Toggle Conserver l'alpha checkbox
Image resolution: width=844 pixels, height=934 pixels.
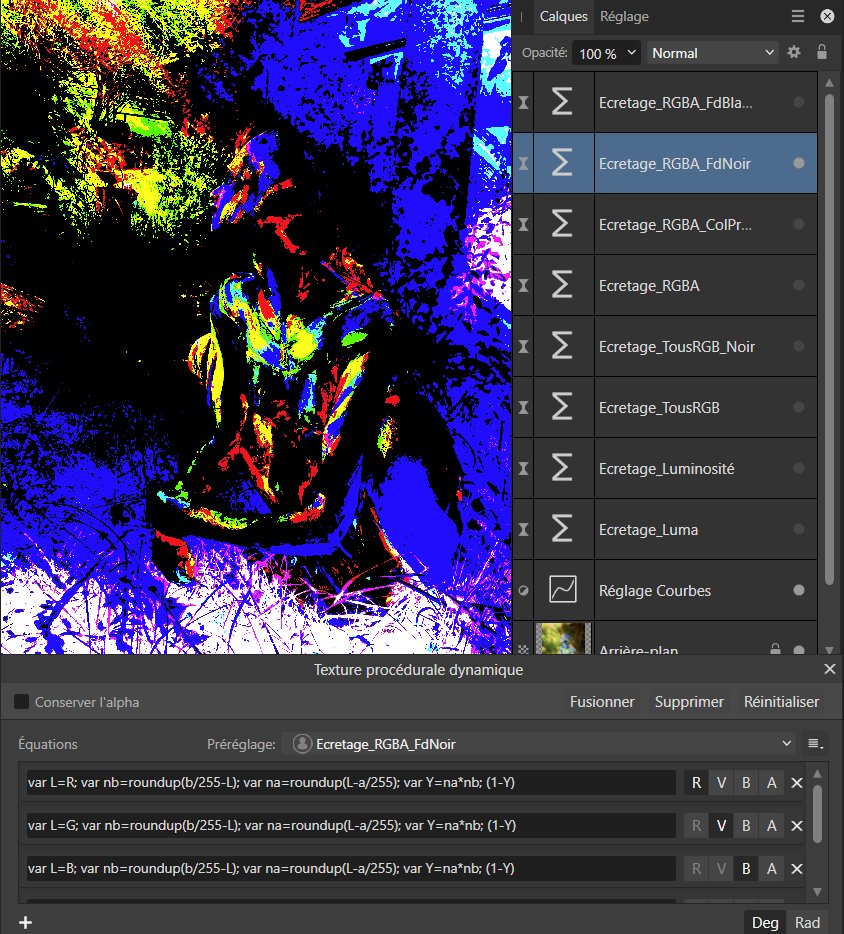point(21,702)
